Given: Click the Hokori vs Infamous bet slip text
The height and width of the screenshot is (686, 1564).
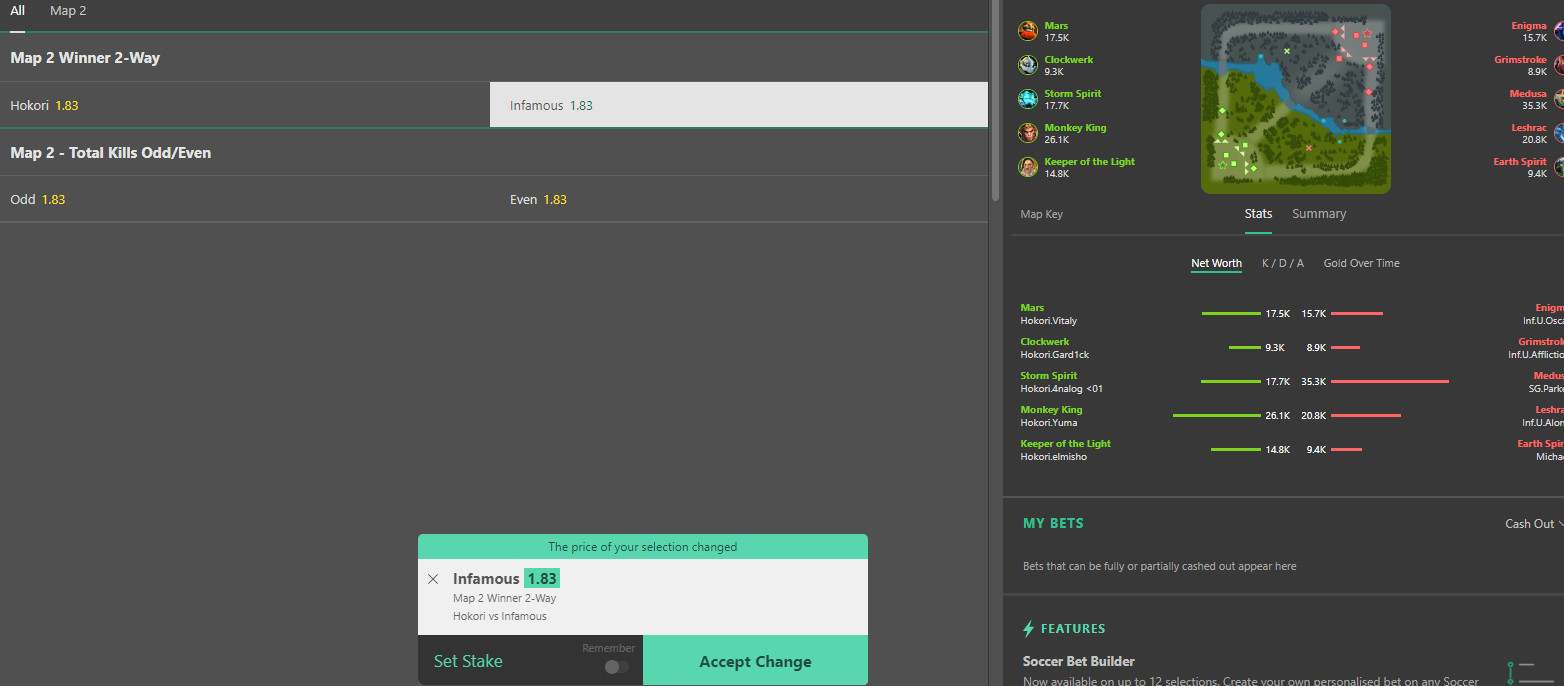Looking at the screenshot, I should tap(500, 616).
